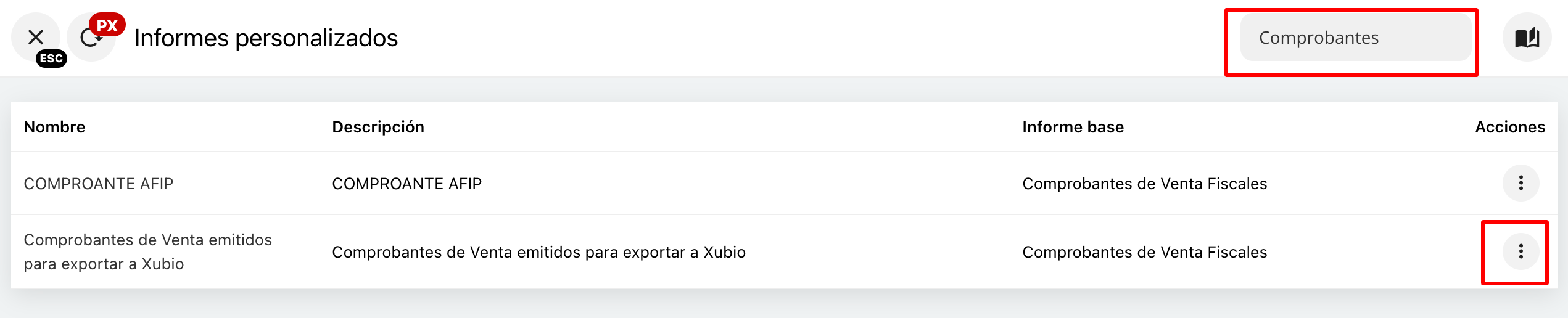
Task: Open actions menu for COMPROANTE AFIP row
Action: point(1521,183)
